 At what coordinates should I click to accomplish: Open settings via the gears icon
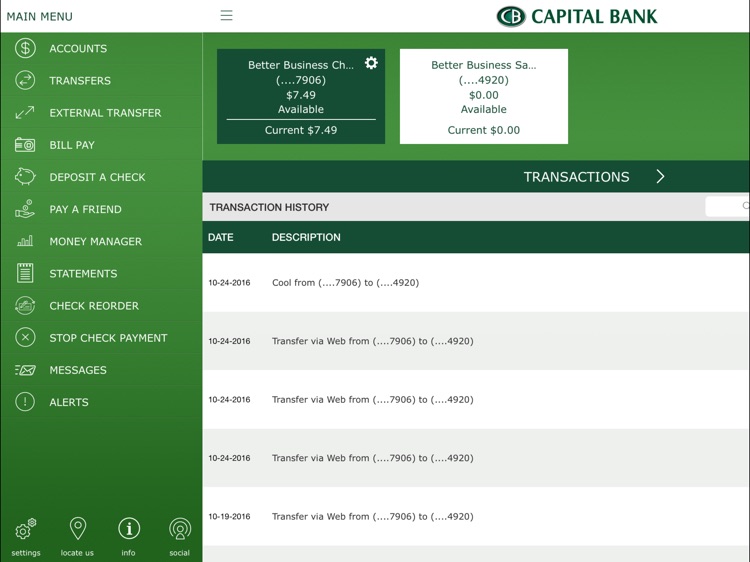[x=26, y=529]
